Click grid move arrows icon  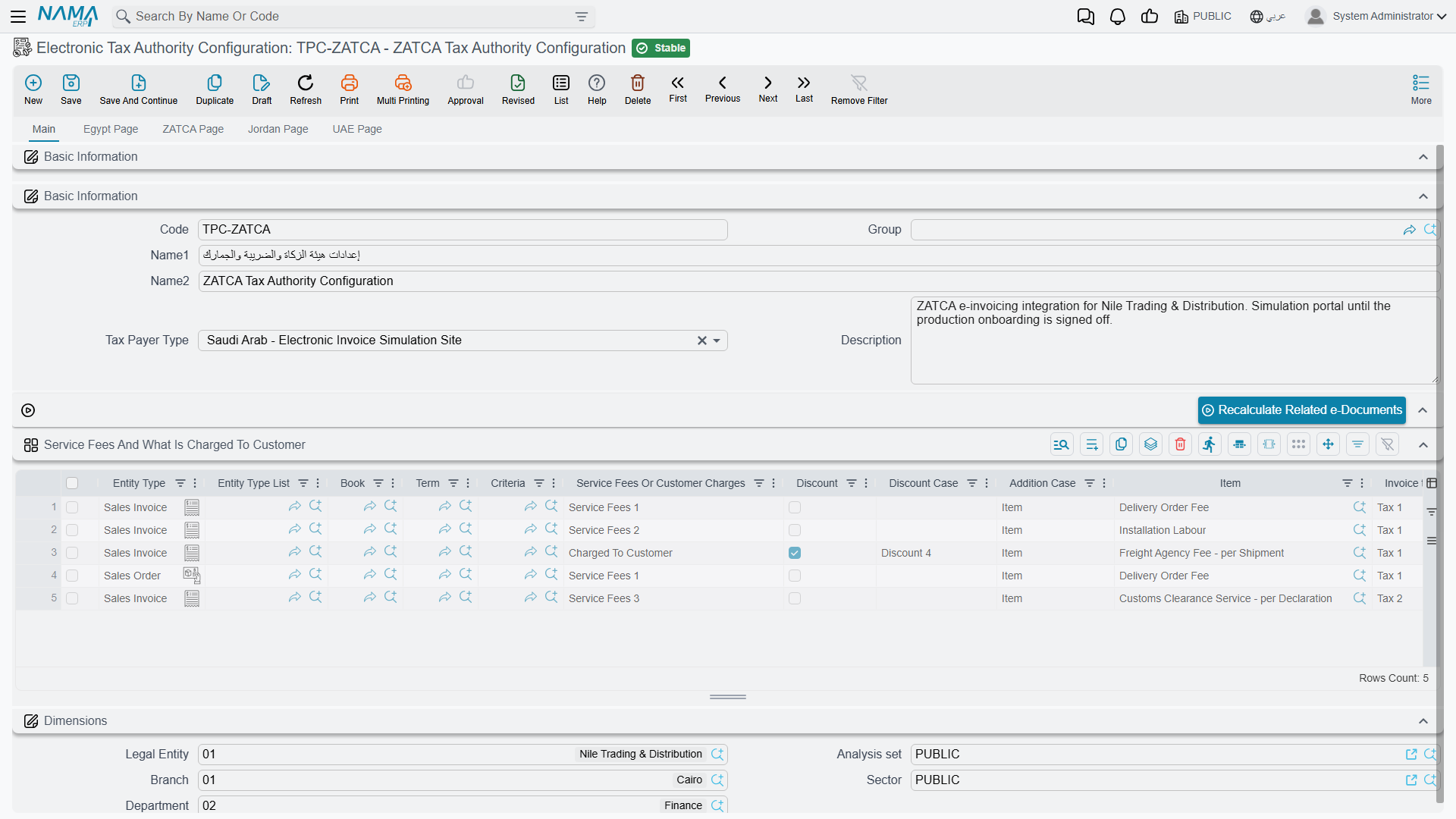[x=1328, y=444]
